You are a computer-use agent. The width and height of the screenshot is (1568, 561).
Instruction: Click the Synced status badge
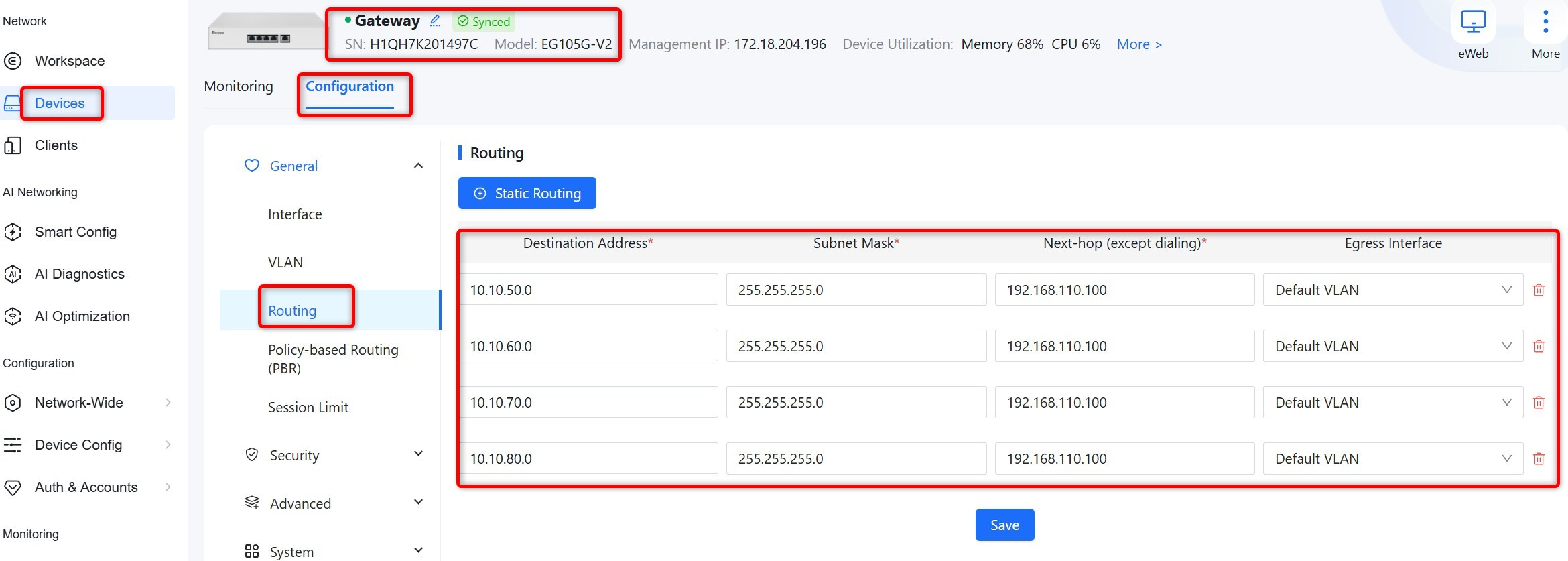(484, 21)
